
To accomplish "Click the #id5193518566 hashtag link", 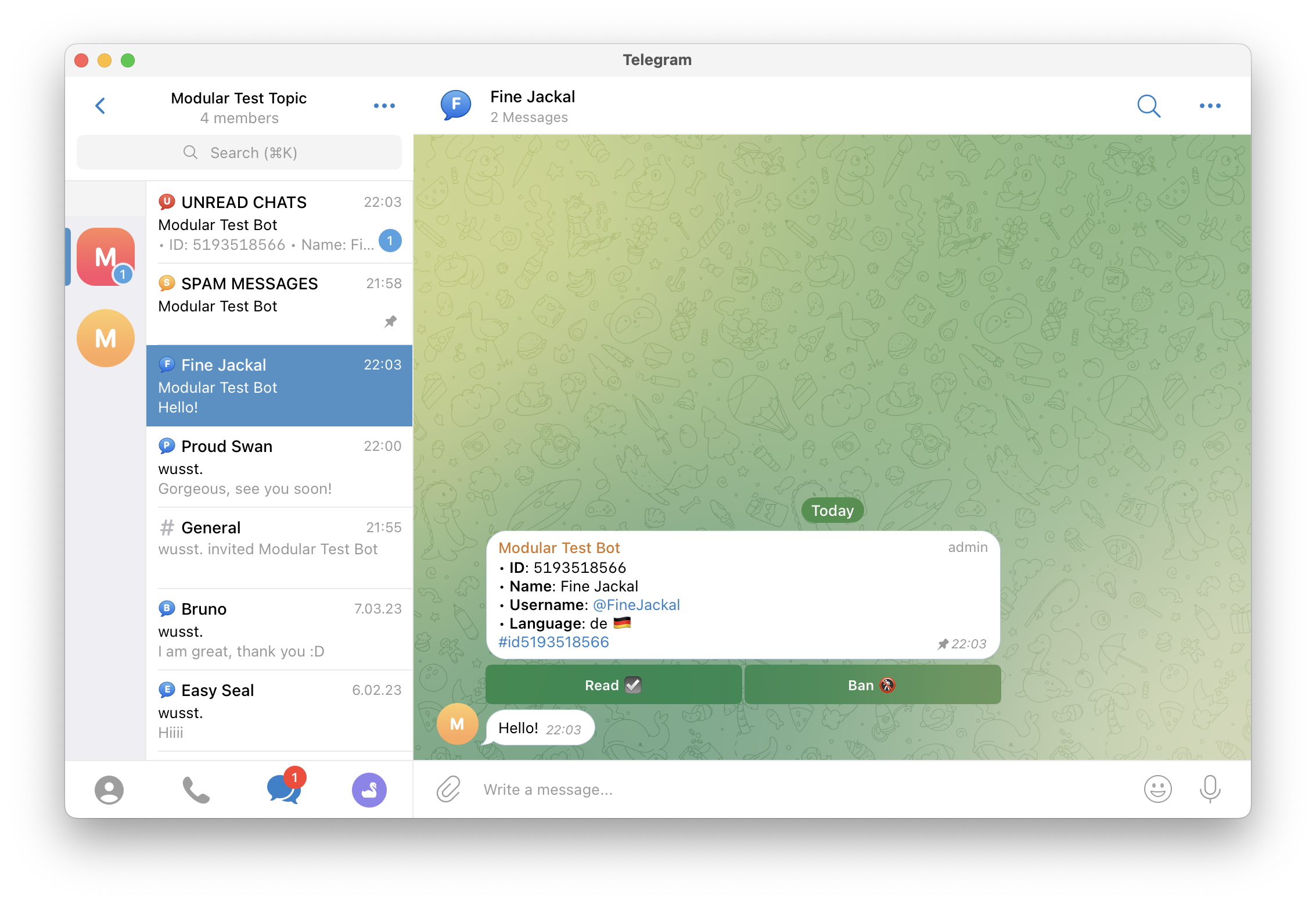I will 553,642.
